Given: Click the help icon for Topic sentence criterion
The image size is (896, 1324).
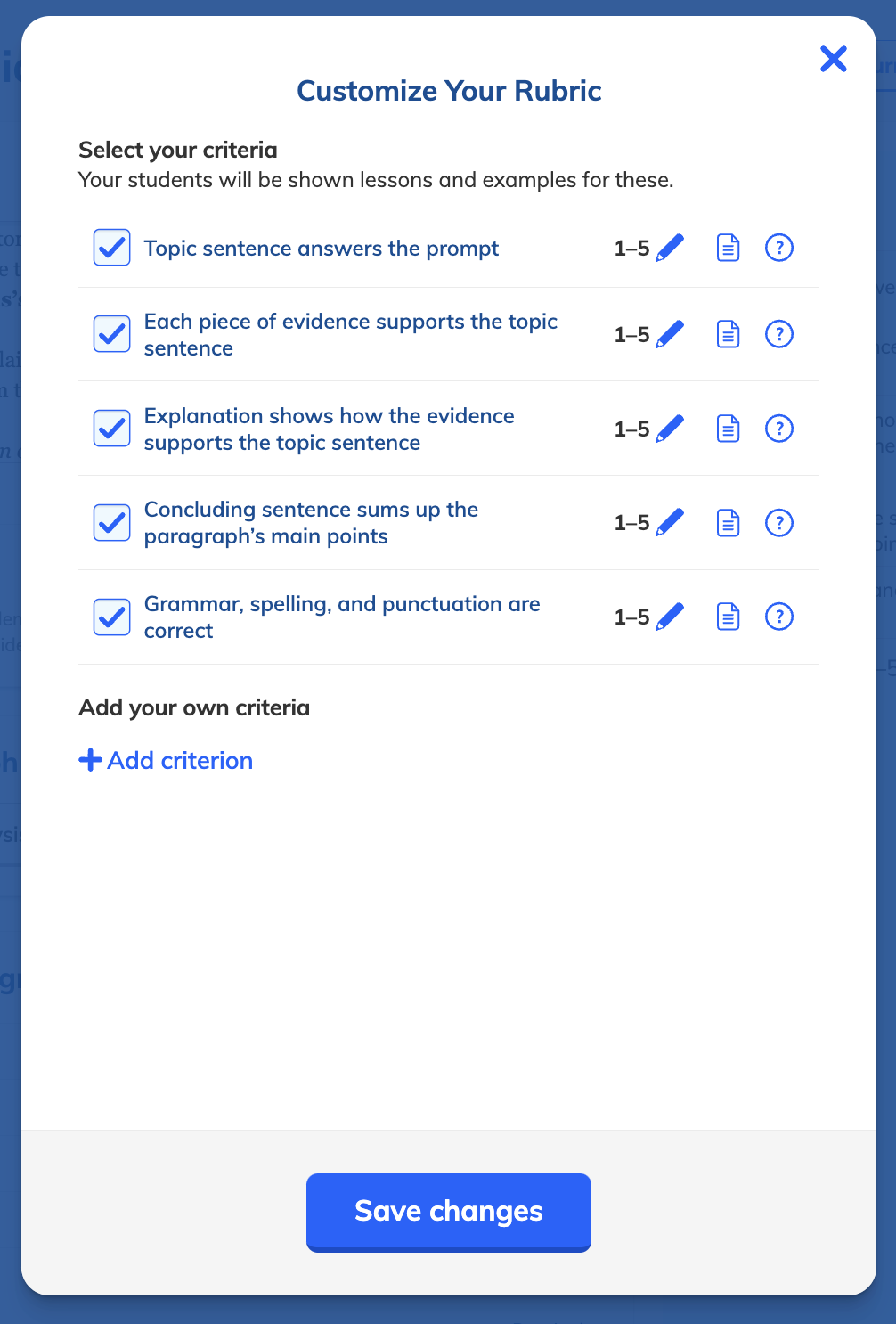Looking at the screenshot, I should pos(779,248).
